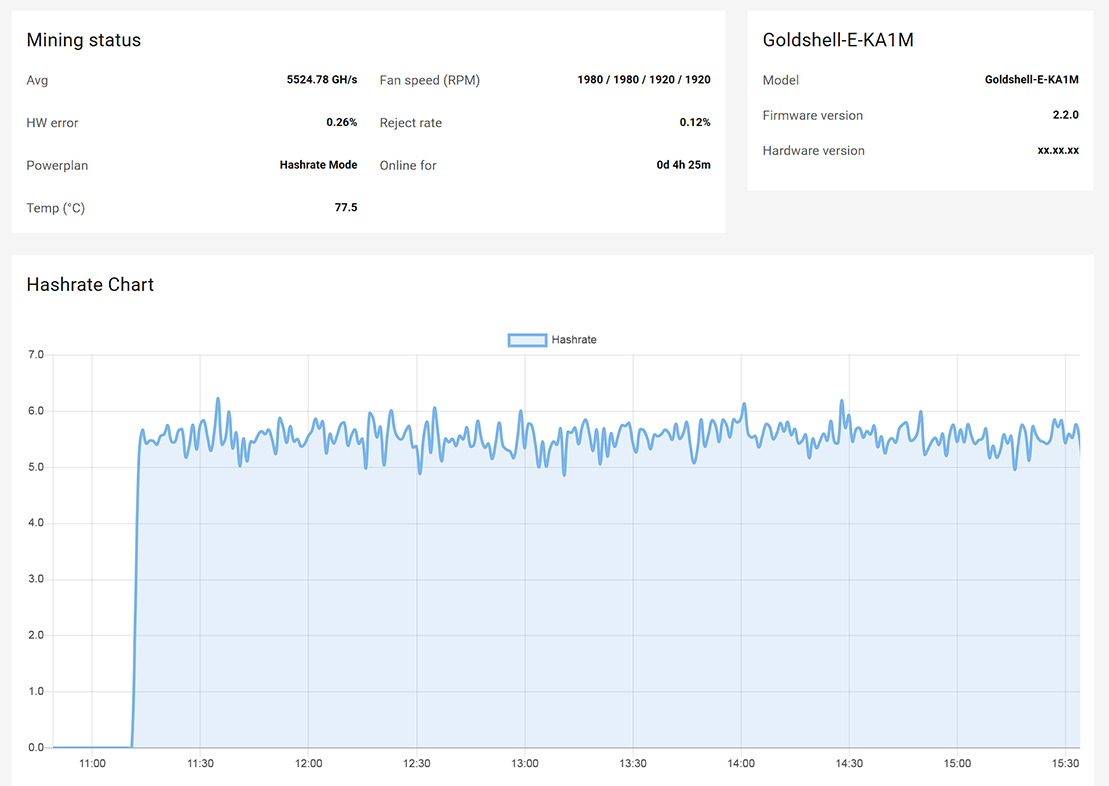The height and width of the screenshot is (786, 1109).
Task: Click the Hashrate Chart title
Action: point(90,285)
